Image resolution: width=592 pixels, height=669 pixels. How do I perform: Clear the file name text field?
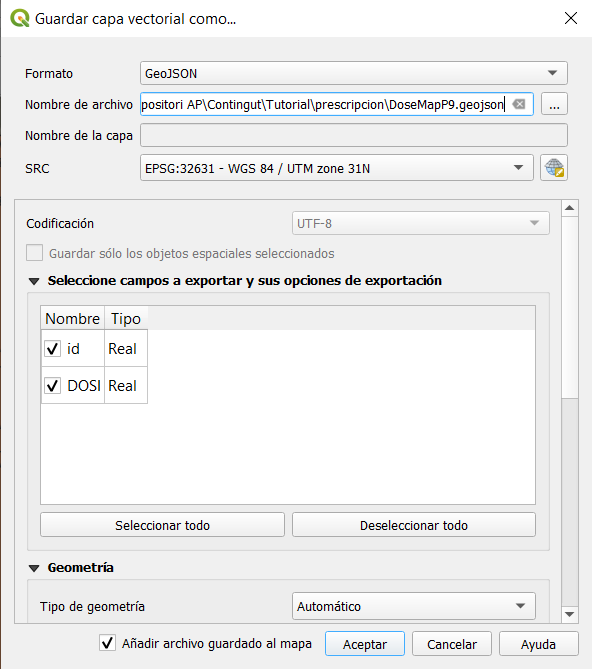click(519, 104)
